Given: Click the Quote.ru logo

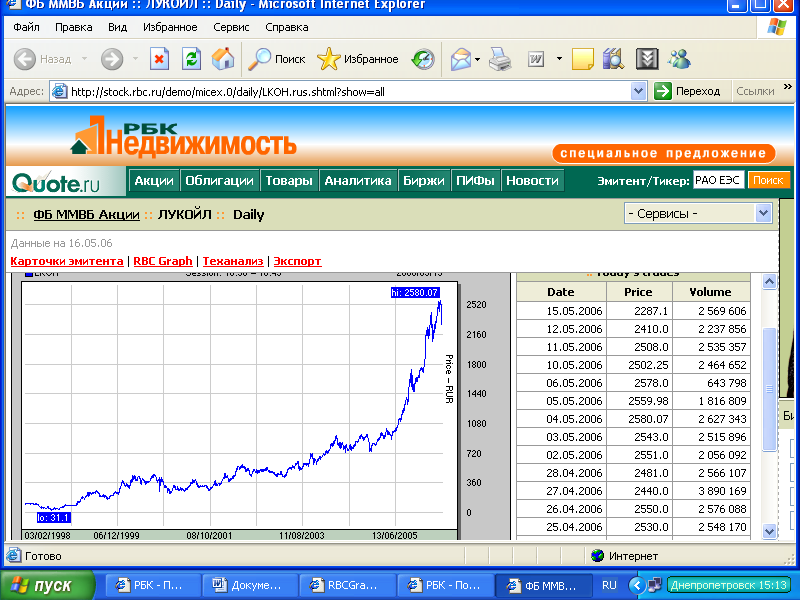Looking at the screenshot, I should point(56,183).
